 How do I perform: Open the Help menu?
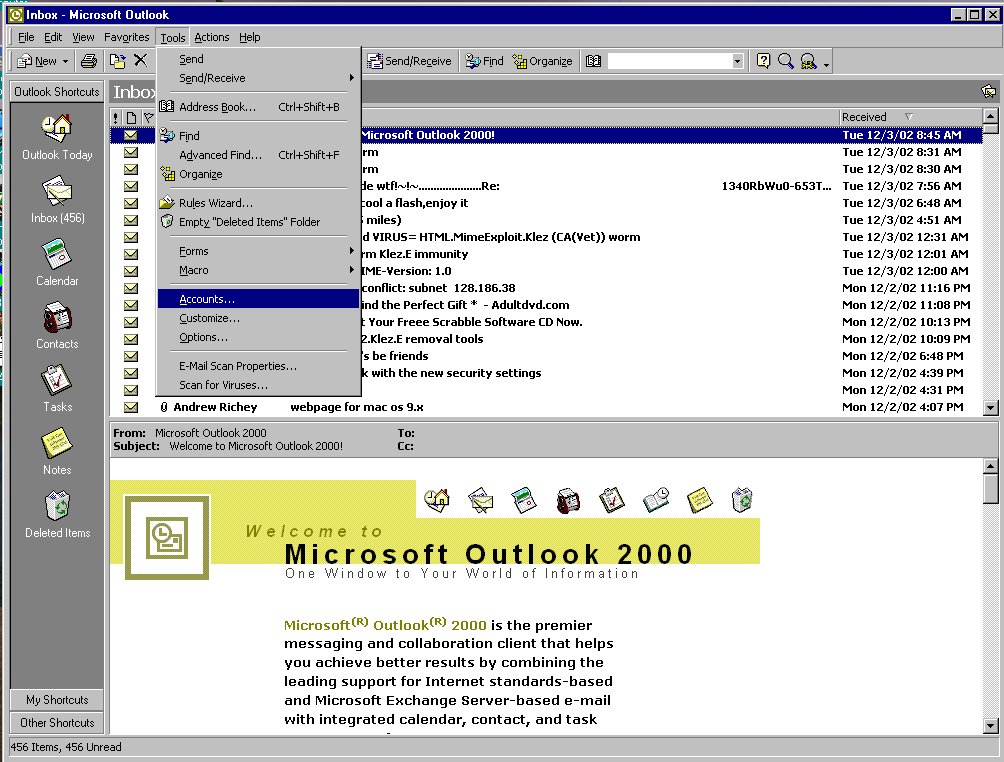click(250, 37)
